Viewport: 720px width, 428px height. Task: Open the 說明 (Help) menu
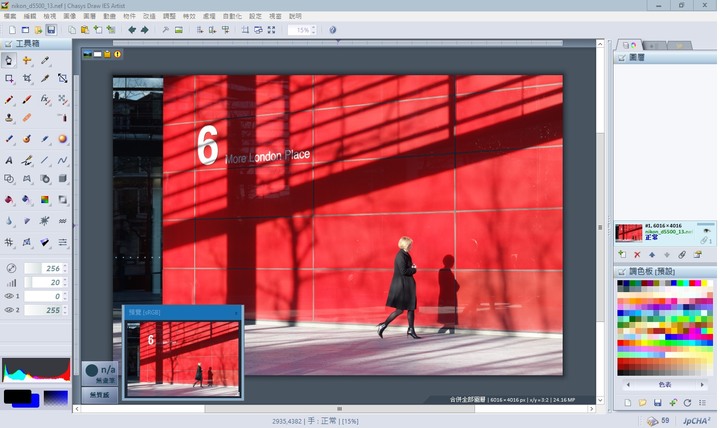click(x=295, y=16)
